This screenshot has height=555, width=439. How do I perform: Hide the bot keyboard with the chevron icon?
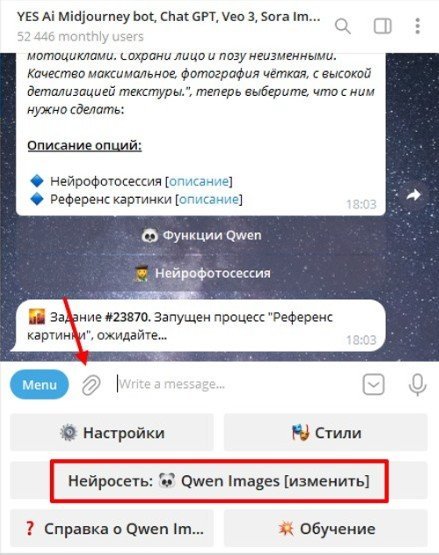[x=374, y=384]
